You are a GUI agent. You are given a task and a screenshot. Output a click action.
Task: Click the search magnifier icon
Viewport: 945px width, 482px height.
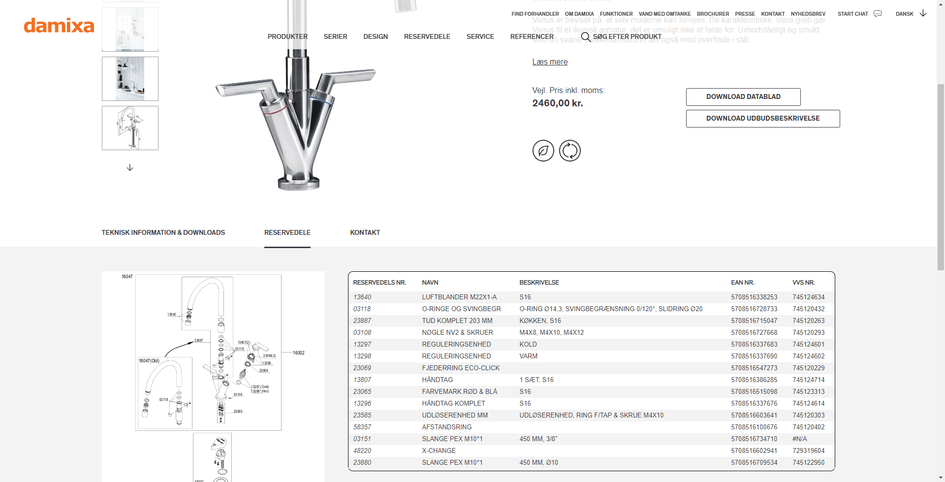[586, 37]
